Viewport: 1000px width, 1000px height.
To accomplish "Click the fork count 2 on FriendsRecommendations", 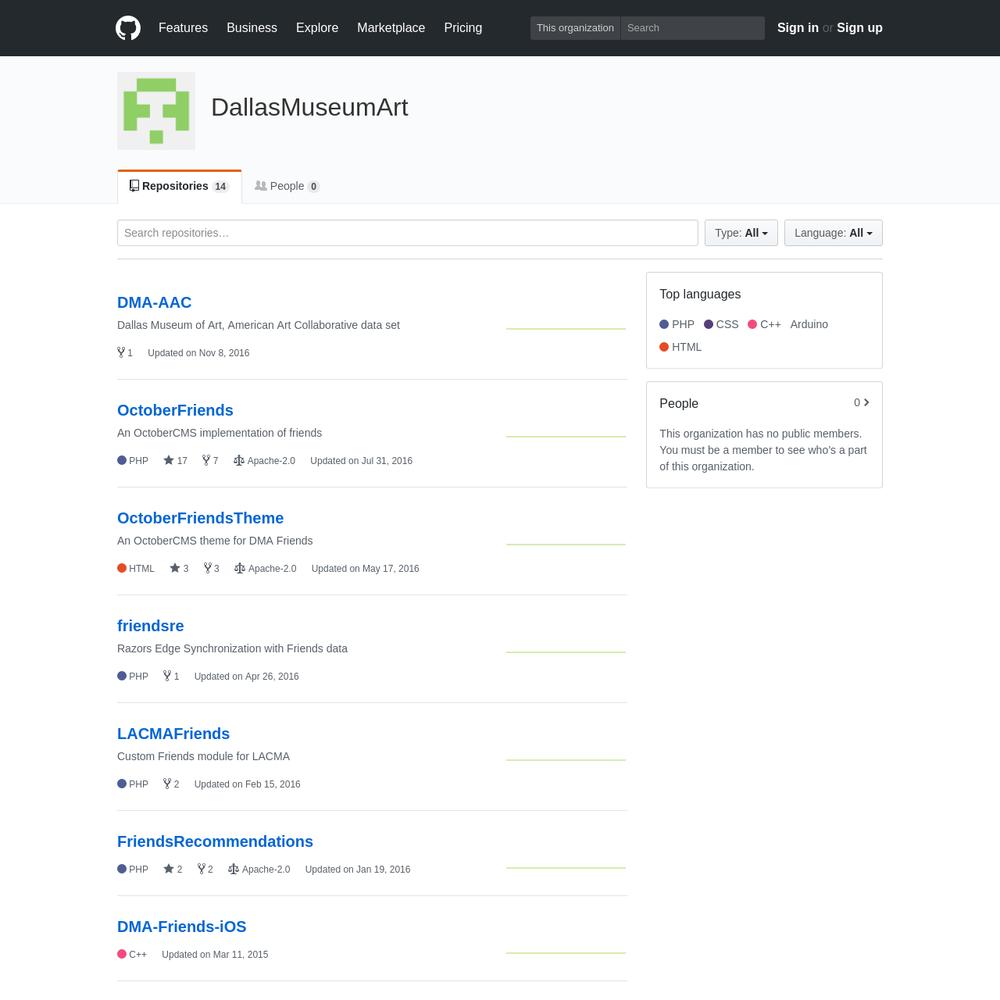I will [x=205, y=869].
